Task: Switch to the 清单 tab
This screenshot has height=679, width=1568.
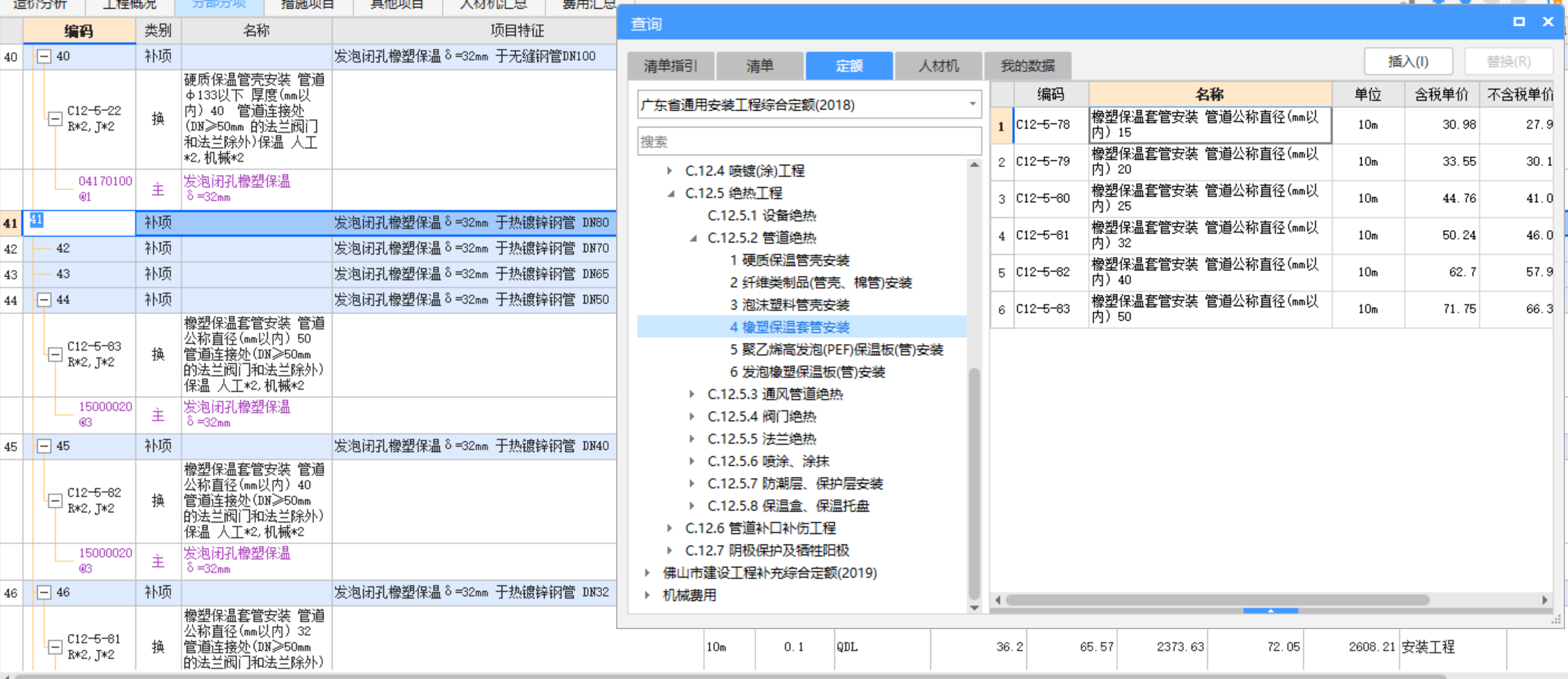Action: pyautogui.click(x=760, y=66)
